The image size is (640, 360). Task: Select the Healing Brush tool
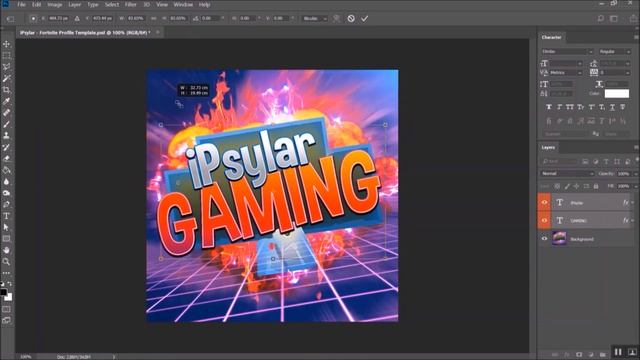(6, 113)
